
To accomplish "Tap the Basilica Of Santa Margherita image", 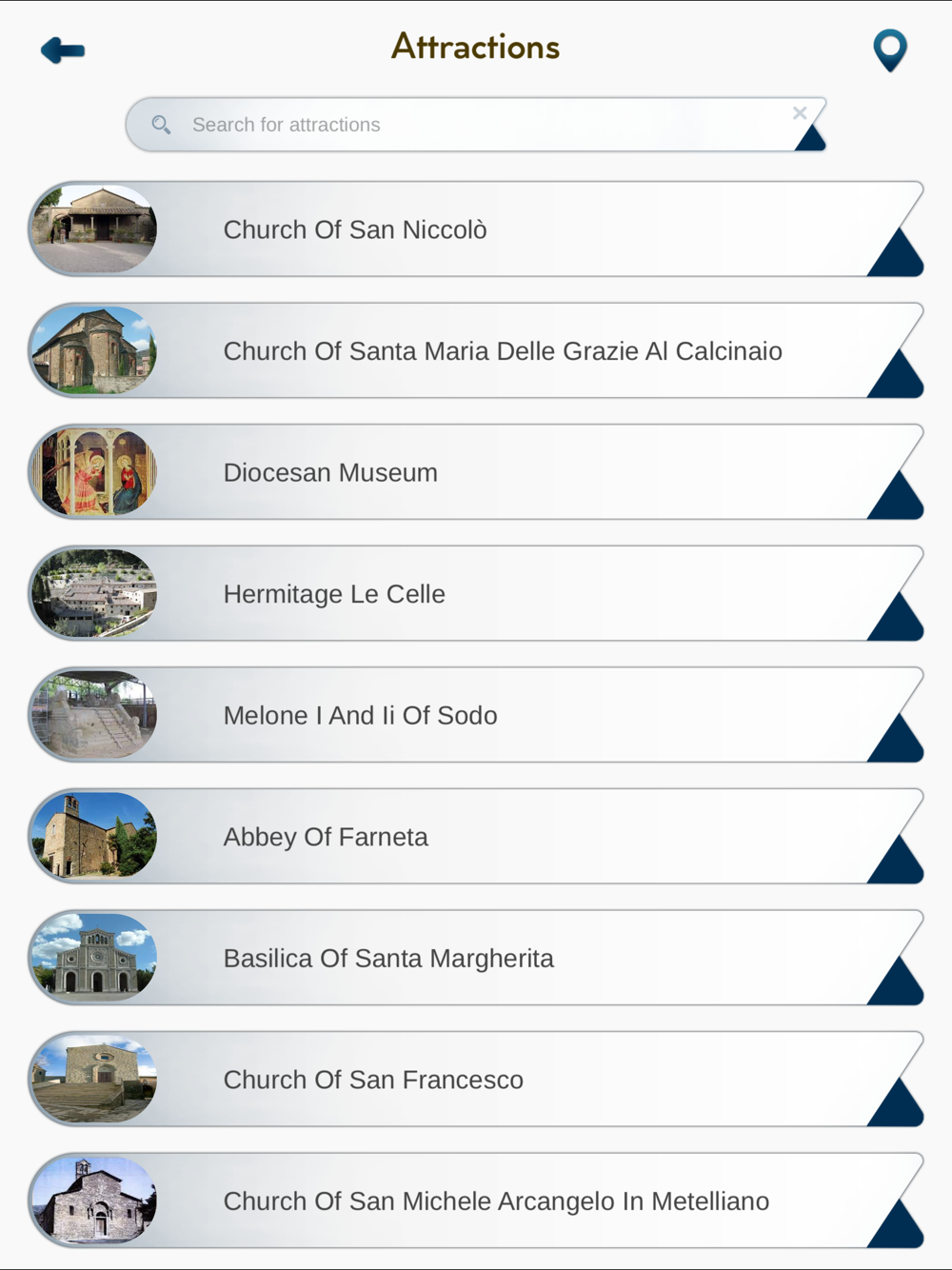I will click(x=94, y=958).
